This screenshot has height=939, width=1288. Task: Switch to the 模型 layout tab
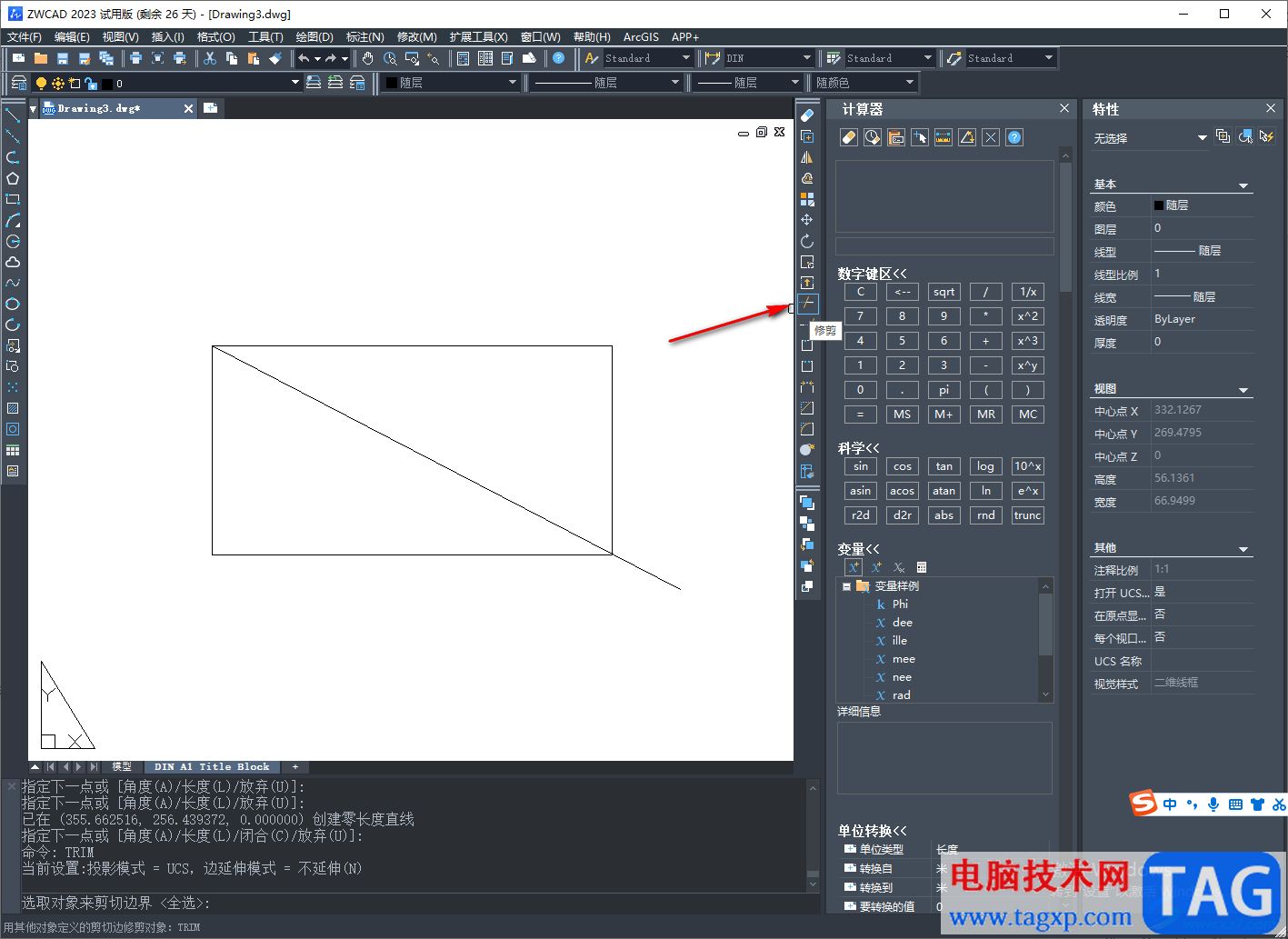point(122,766)
